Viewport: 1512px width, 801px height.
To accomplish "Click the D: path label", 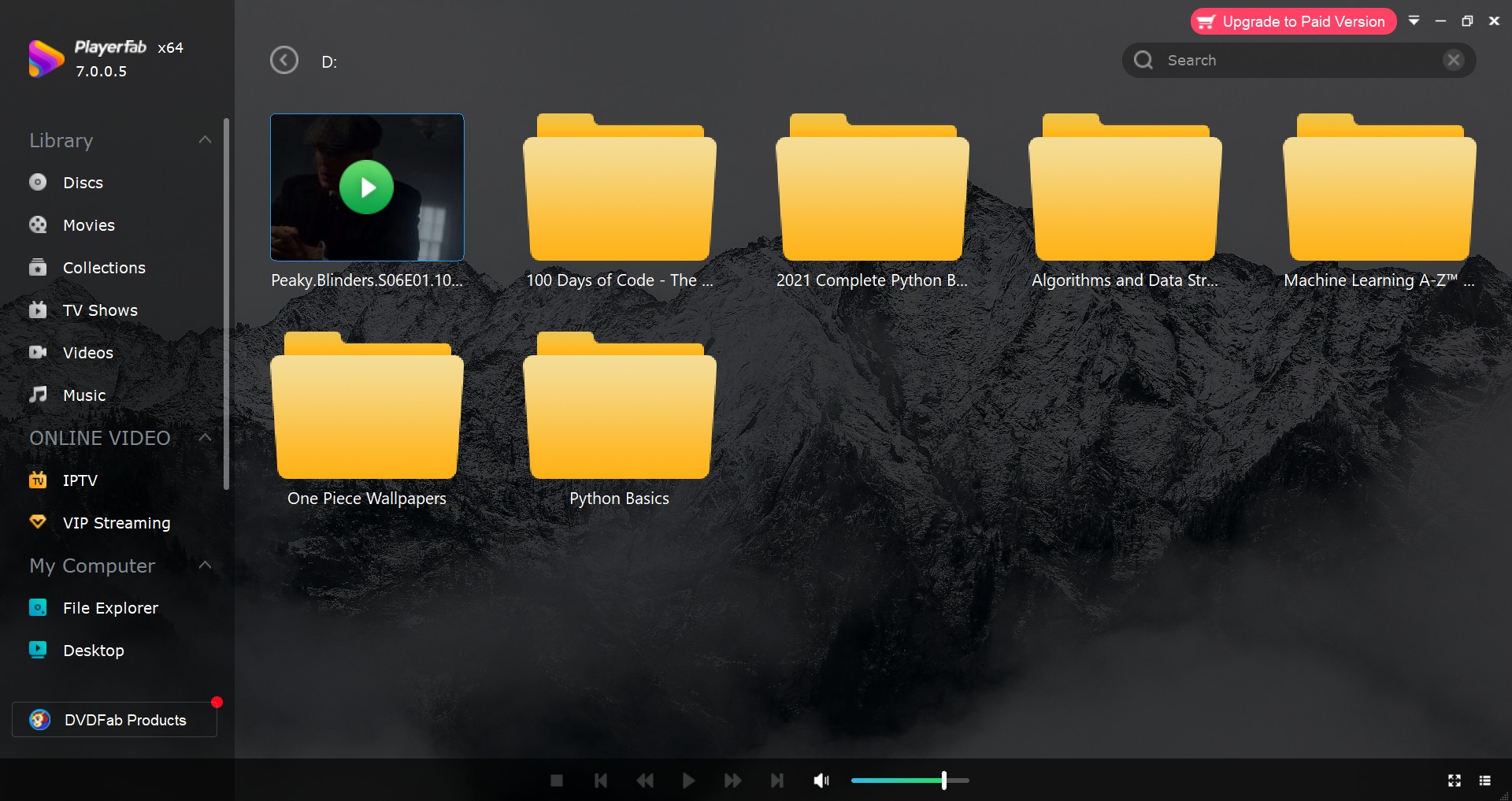I will click(x=329, y=62).
